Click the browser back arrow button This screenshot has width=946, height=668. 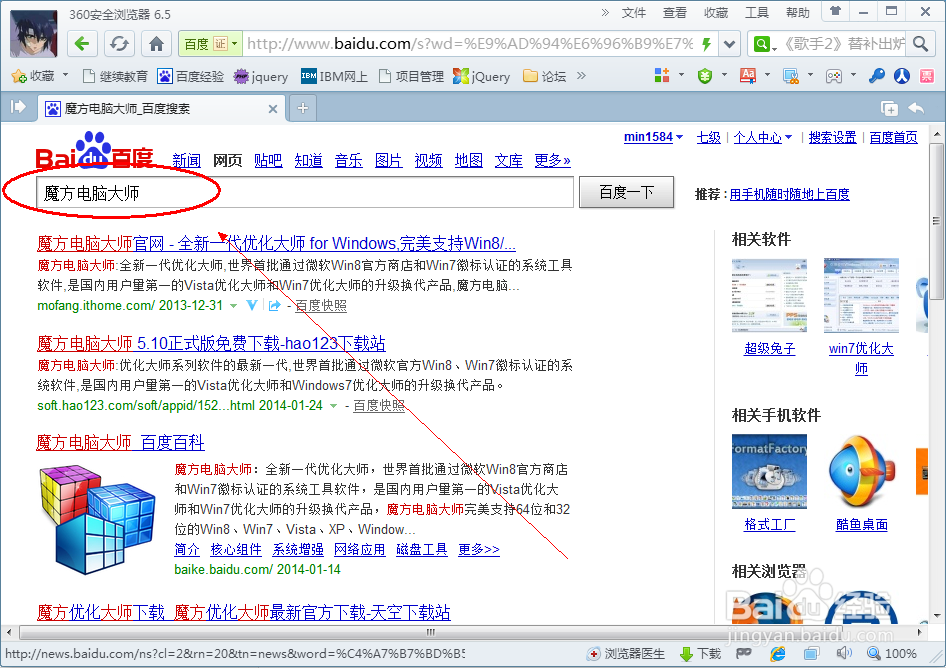click(x=82, y=43)
